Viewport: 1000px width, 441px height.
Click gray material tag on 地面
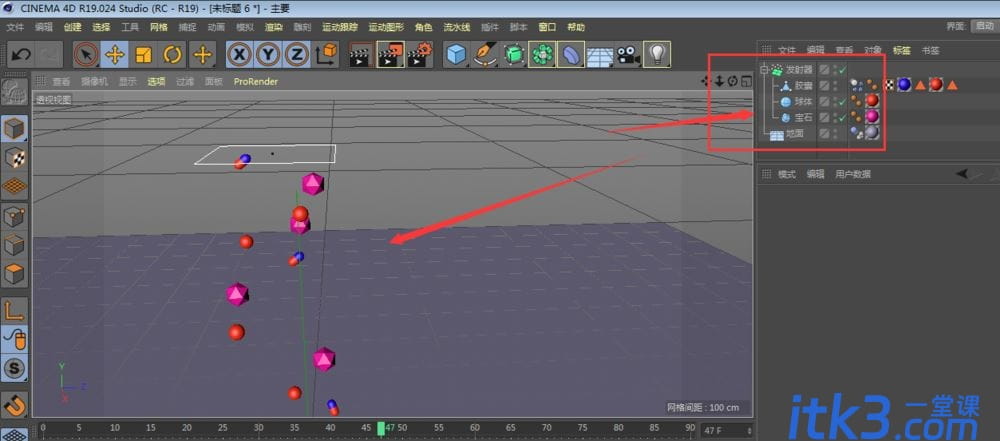(x=872, y=132)
